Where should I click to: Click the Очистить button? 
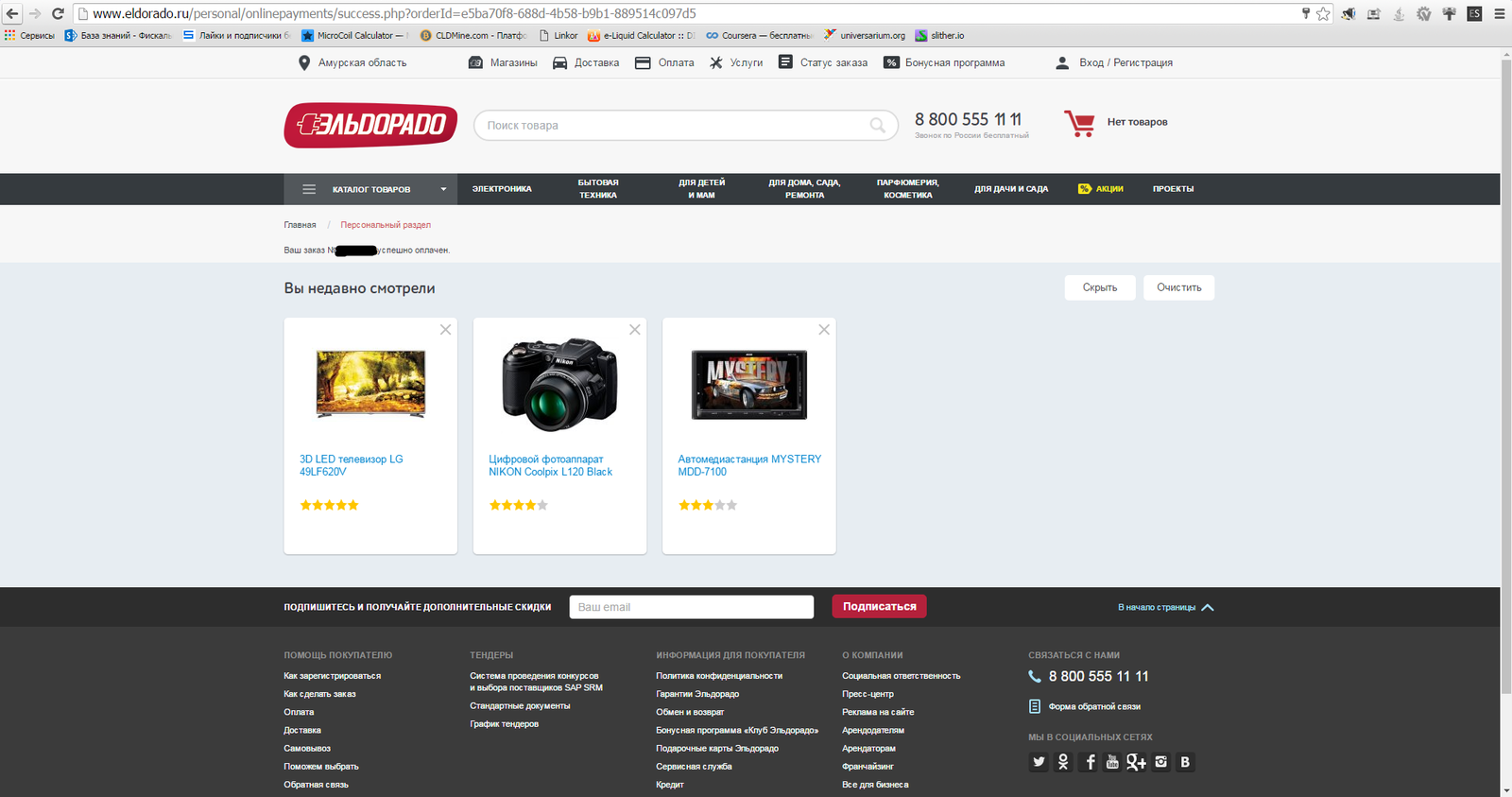1179,287
